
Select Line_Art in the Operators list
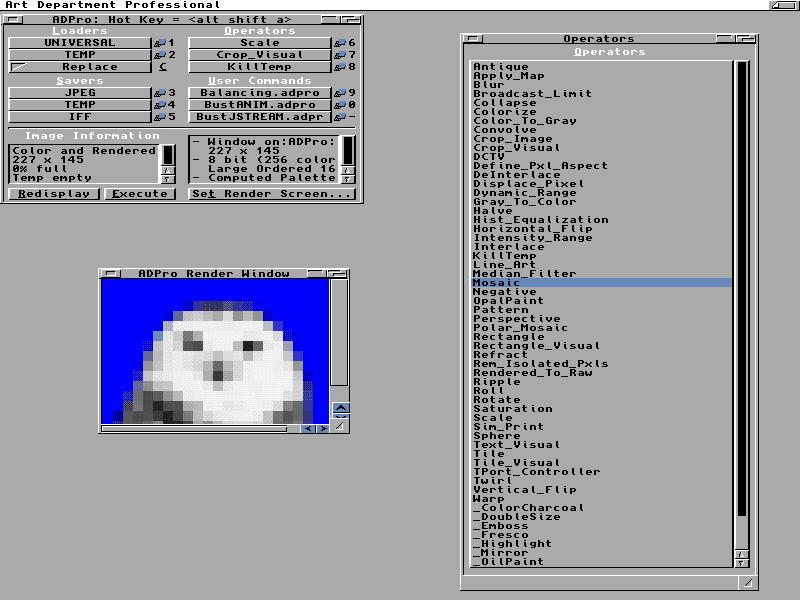[x=601, y=265]
